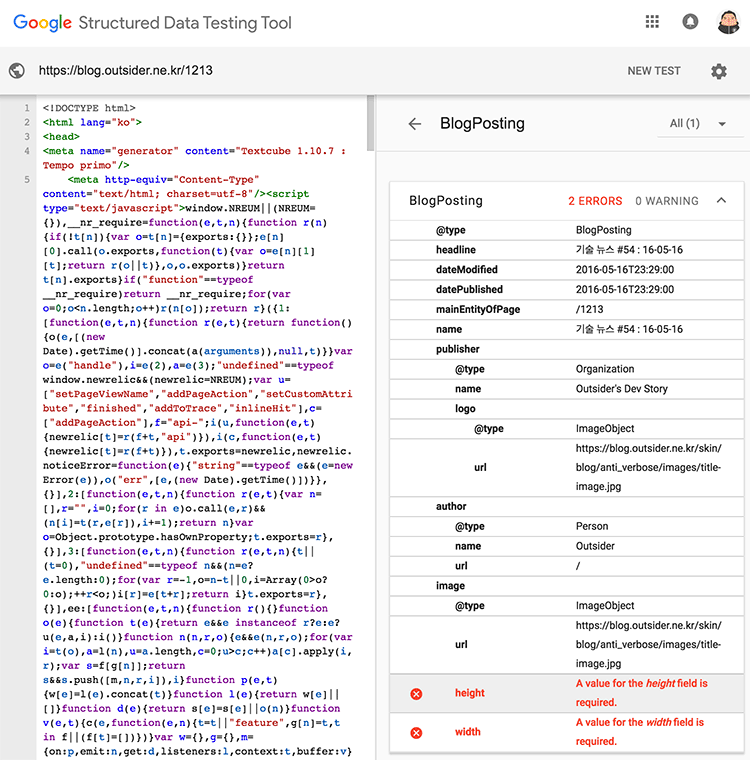
Task: Click the Organization type value
Action: click(x=605, y=369)
